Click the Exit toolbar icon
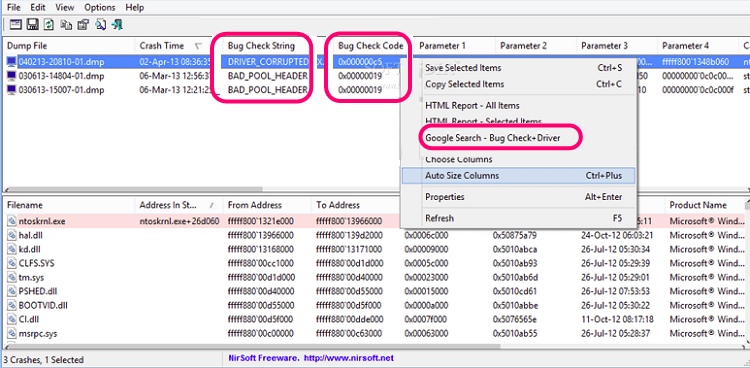 [117, 24]
